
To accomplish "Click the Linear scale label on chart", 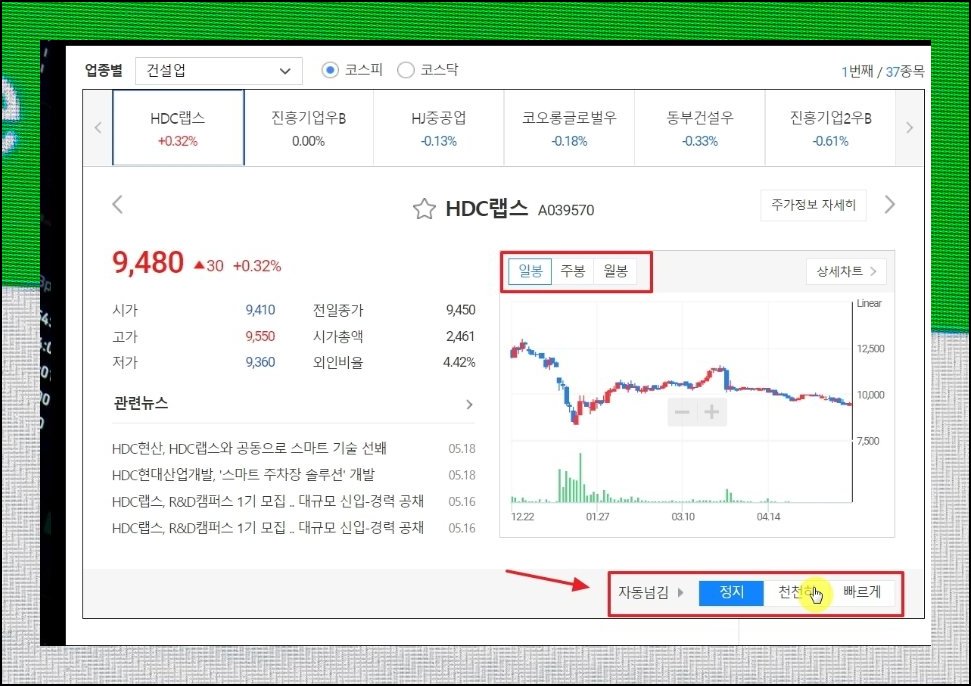I will (x=869, y=303).
